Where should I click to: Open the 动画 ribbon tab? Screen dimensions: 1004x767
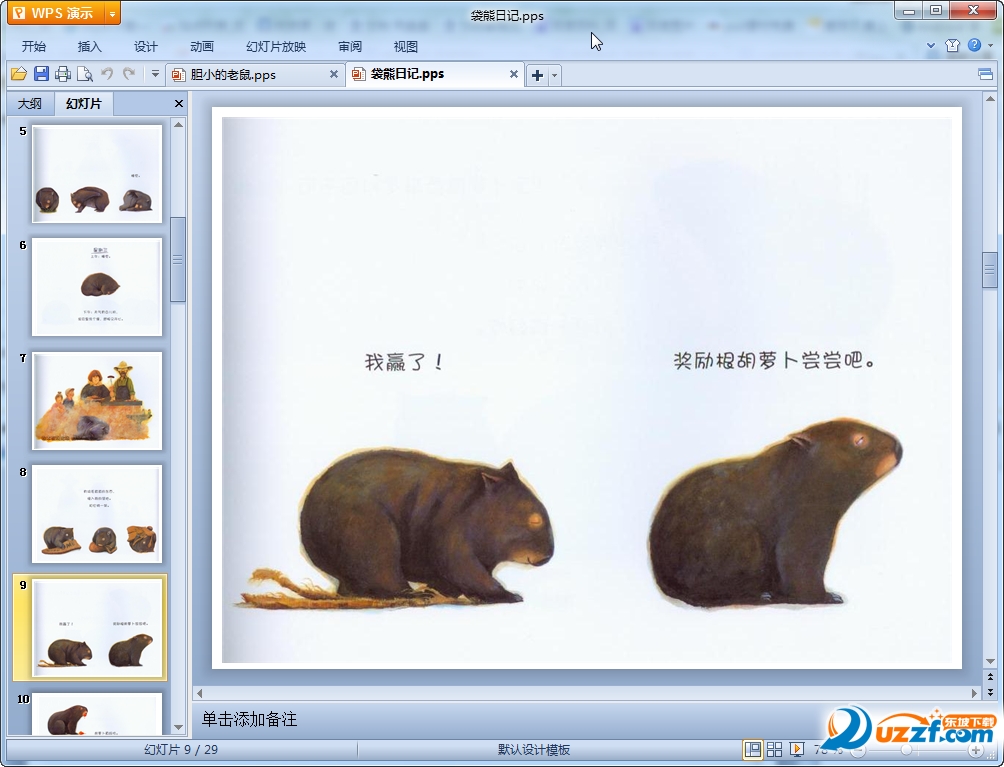[202, 46]
